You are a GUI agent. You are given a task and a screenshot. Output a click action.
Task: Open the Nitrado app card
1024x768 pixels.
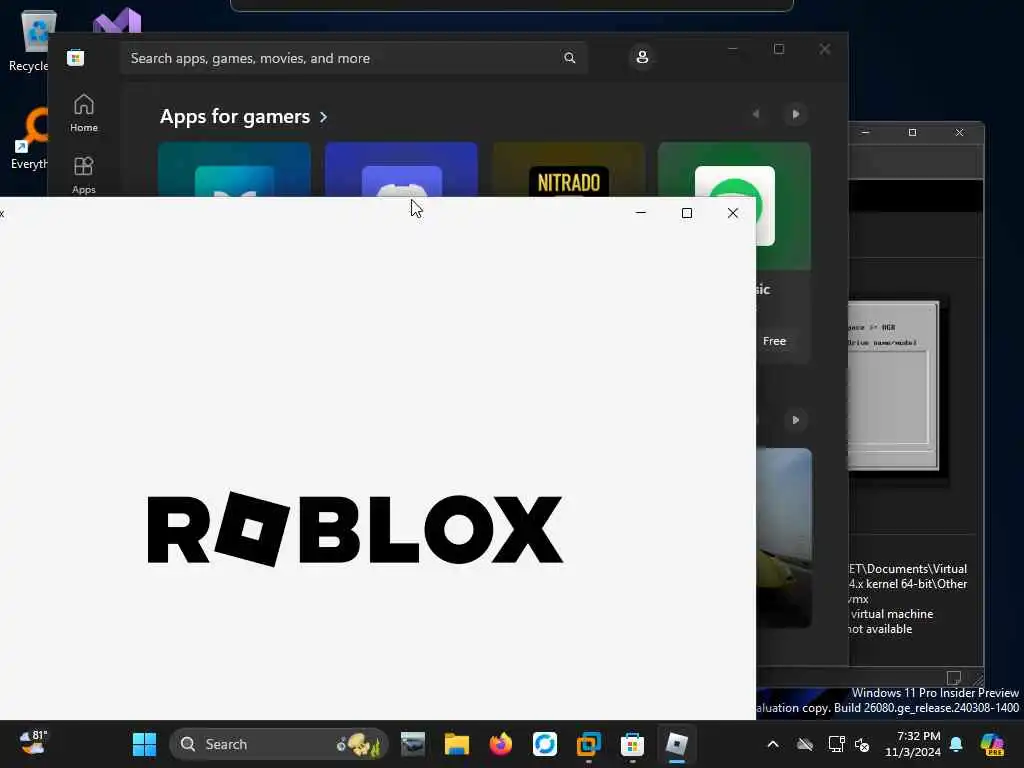pyautogui.click(x=569, y=169)
